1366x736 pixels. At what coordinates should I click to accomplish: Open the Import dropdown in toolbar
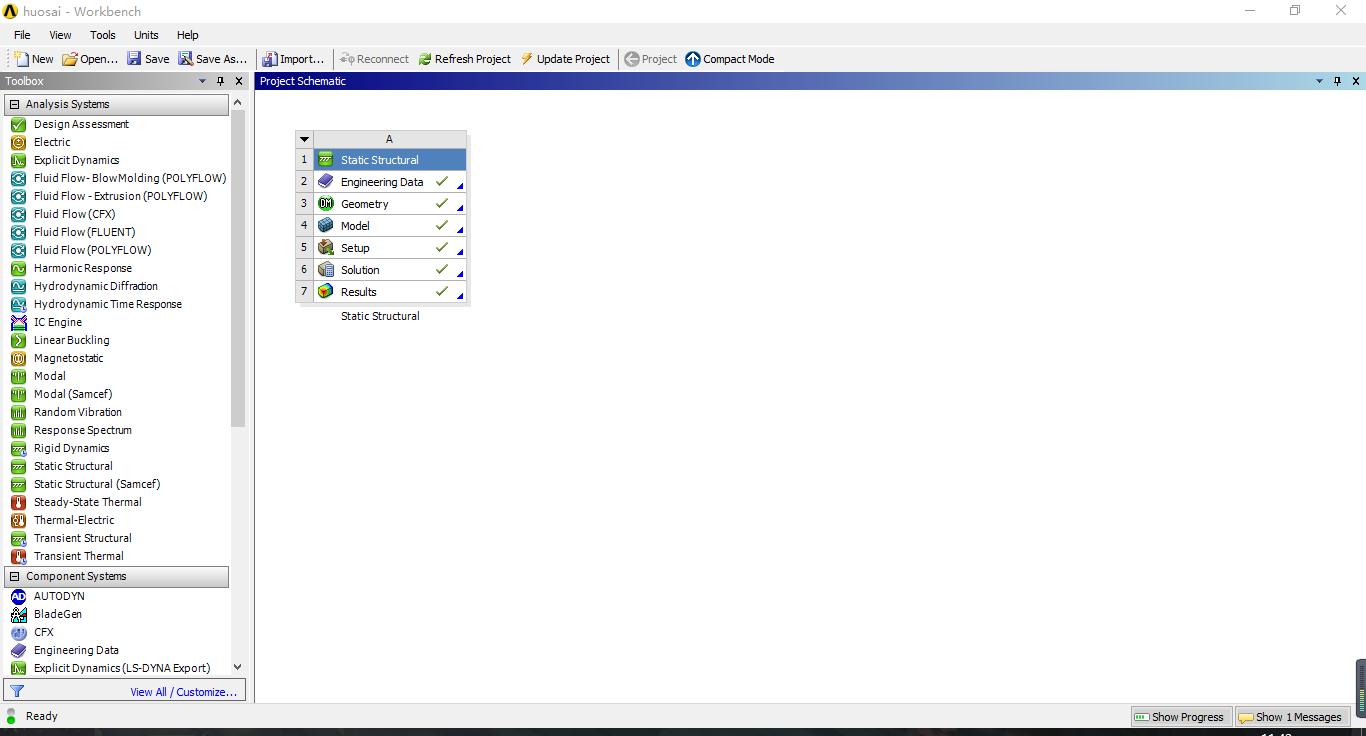coord(294,59)
